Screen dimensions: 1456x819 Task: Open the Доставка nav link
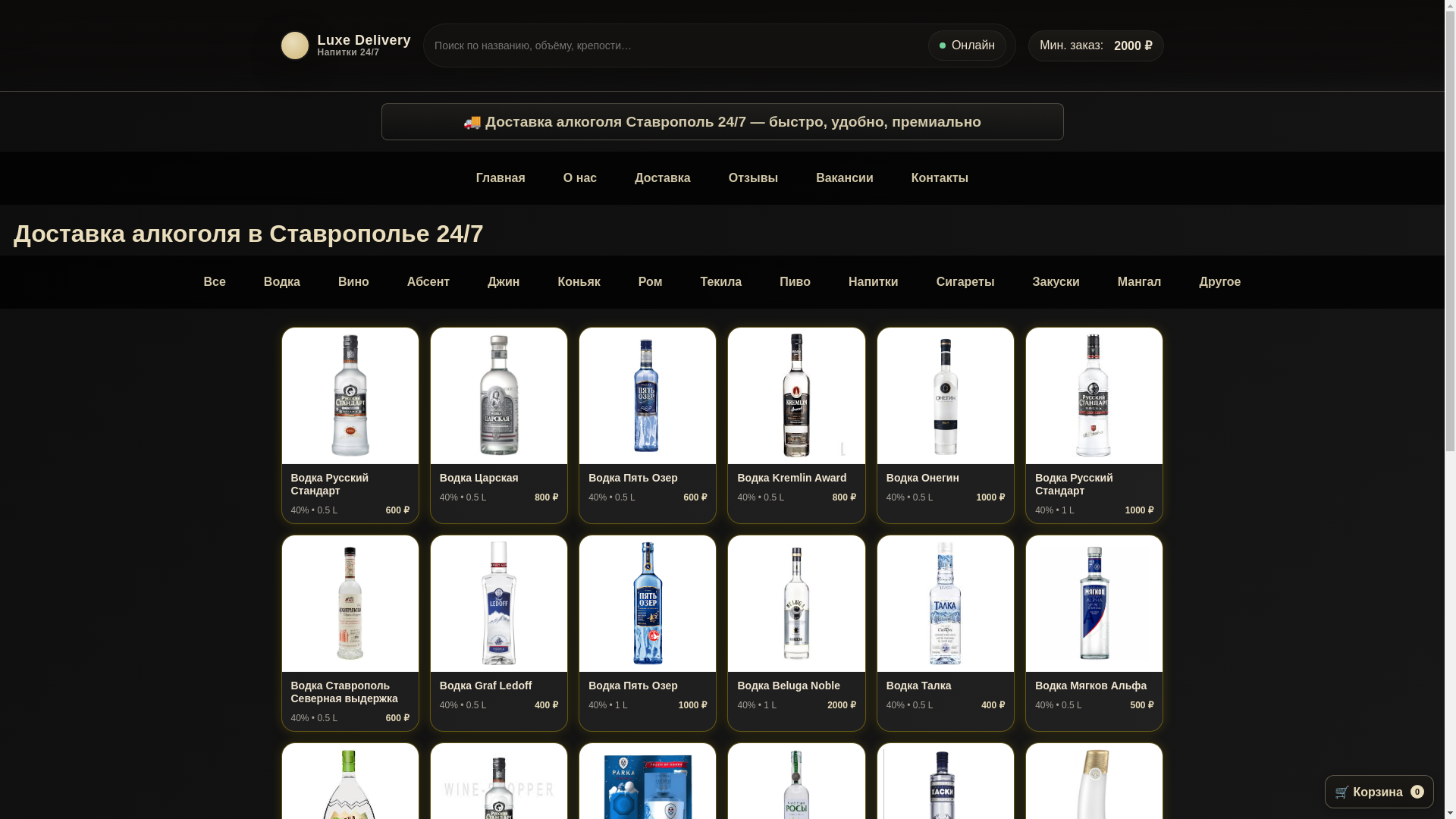click(x=663, y=178)
